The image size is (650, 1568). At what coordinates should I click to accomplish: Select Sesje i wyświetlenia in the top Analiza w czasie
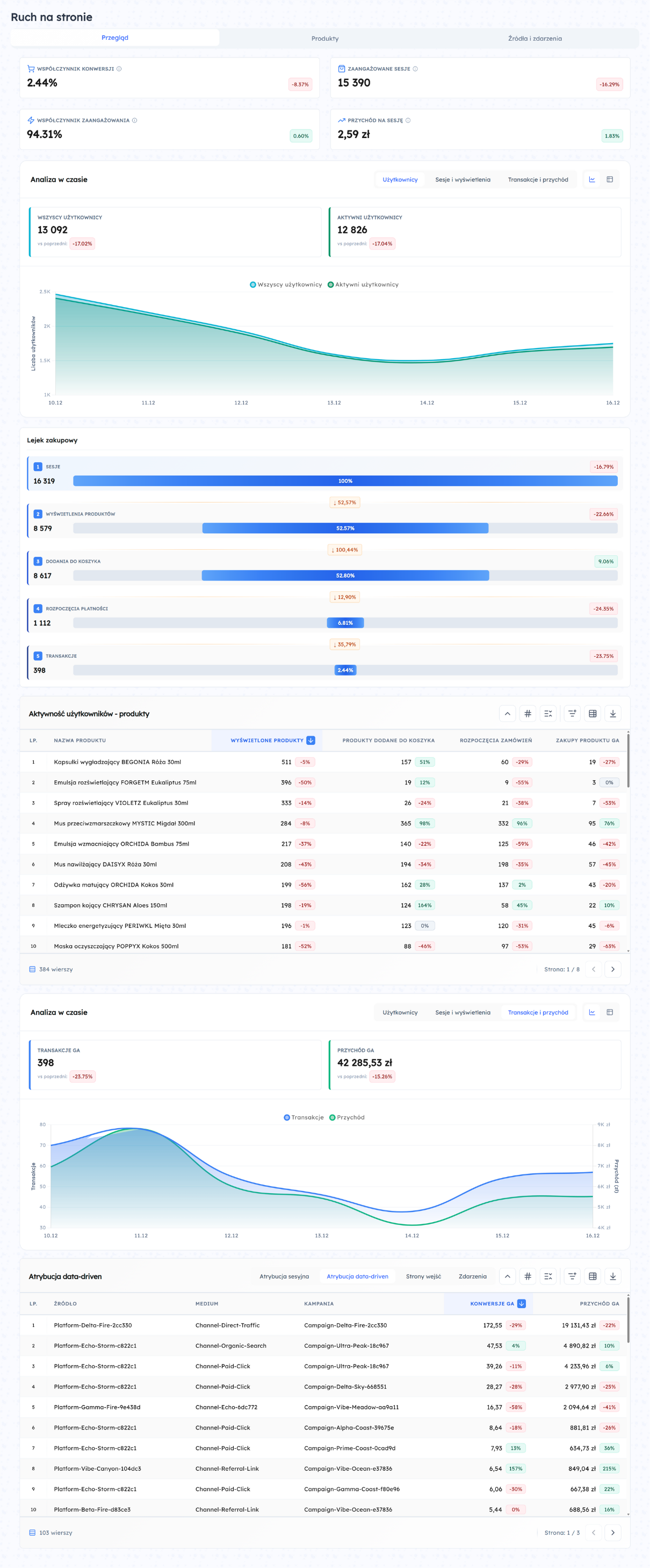point(463,179)
